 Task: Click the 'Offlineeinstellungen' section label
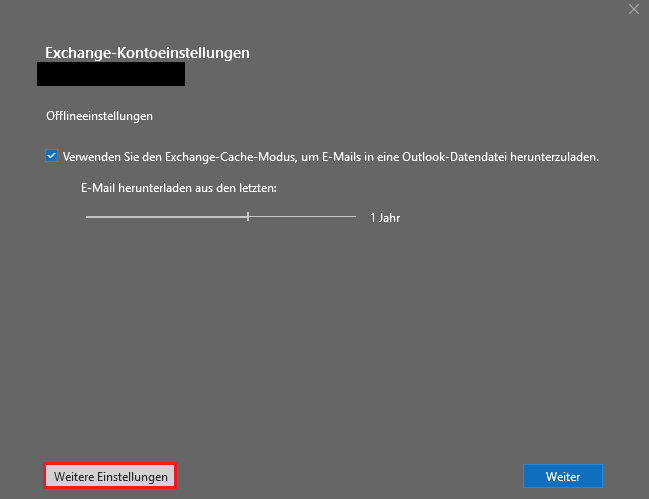pyautogui.click(x=99, y=116)
